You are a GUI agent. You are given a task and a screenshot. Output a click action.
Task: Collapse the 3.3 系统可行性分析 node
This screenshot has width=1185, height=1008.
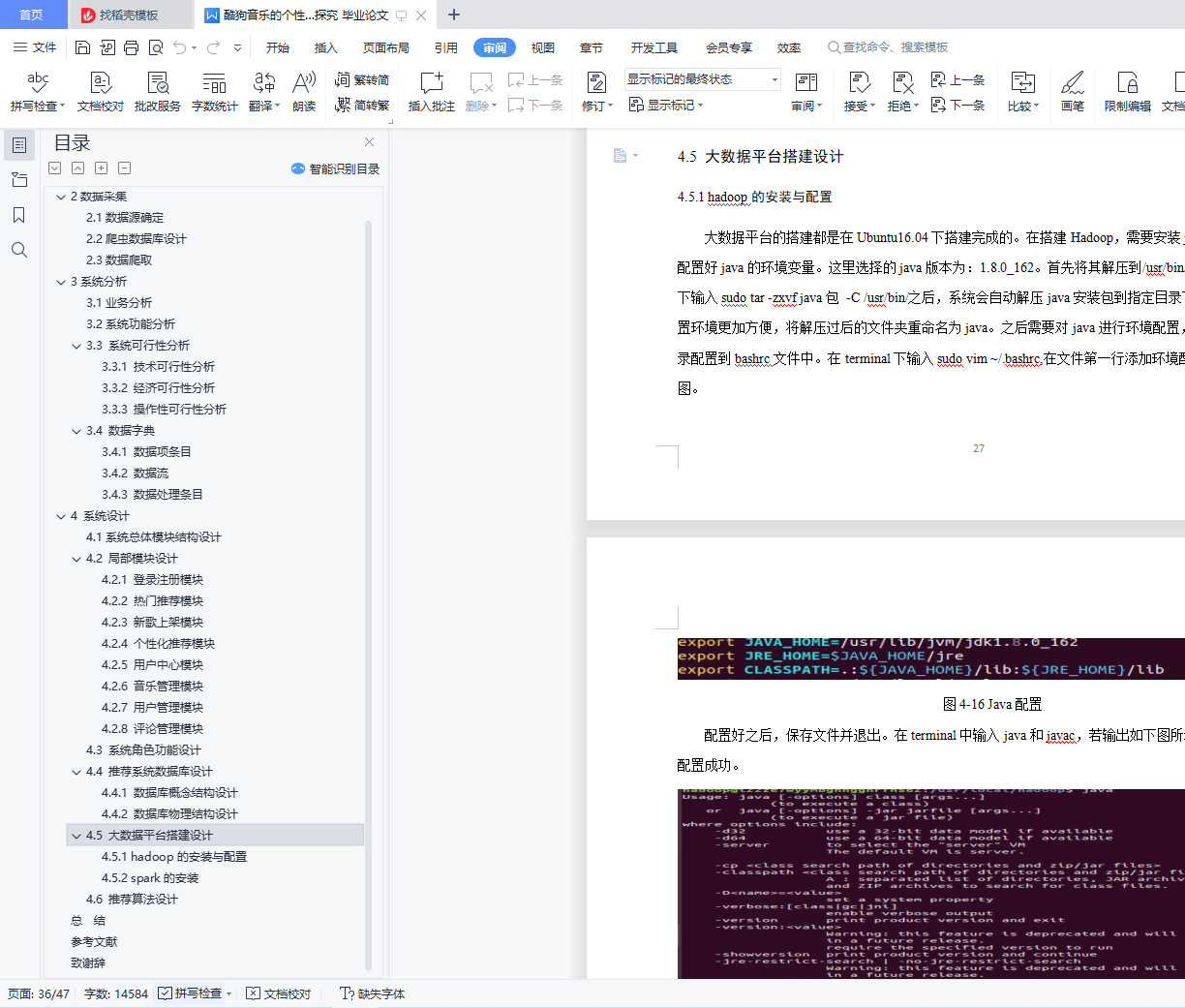coord(76,346)
